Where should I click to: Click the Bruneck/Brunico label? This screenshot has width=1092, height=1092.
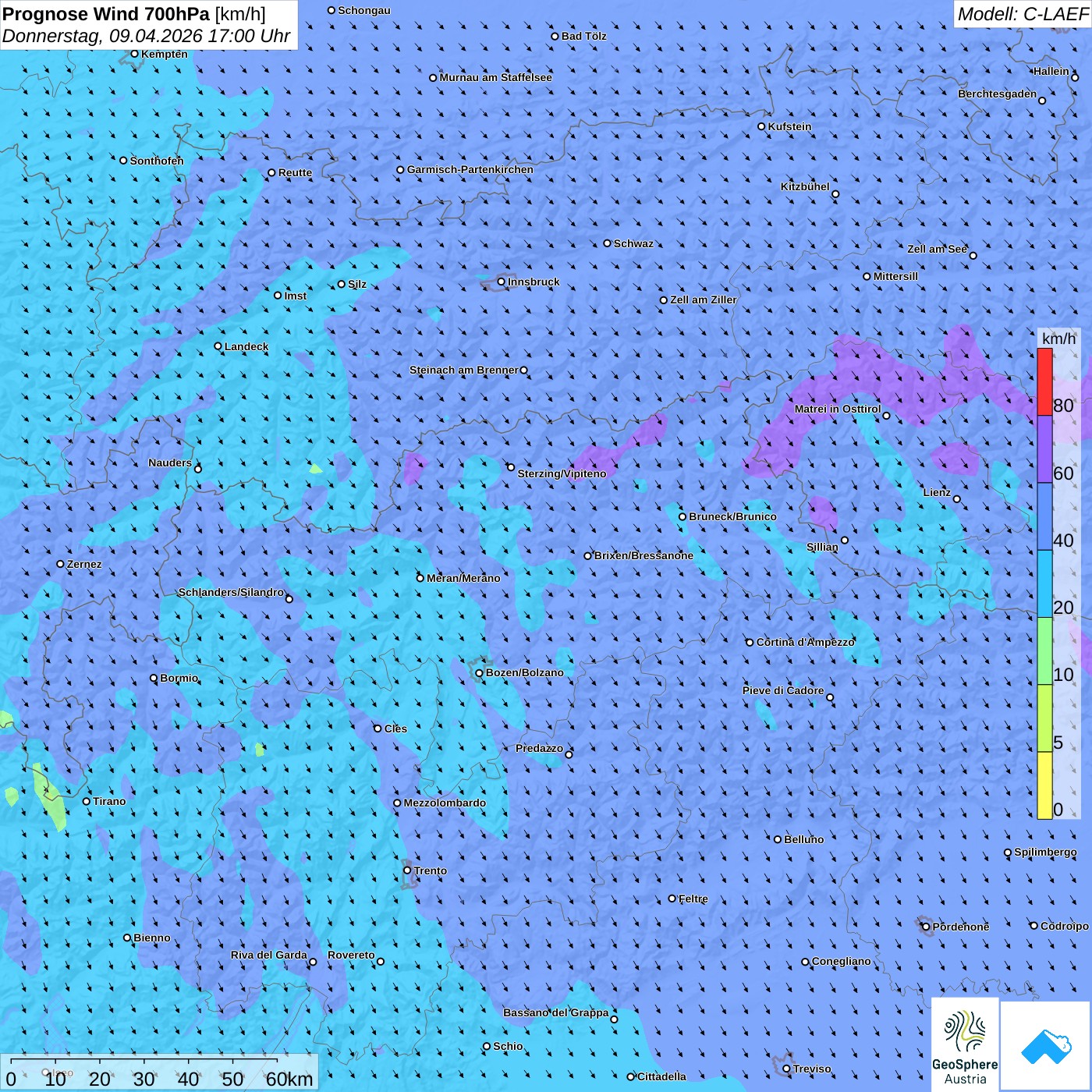point(732,516)
